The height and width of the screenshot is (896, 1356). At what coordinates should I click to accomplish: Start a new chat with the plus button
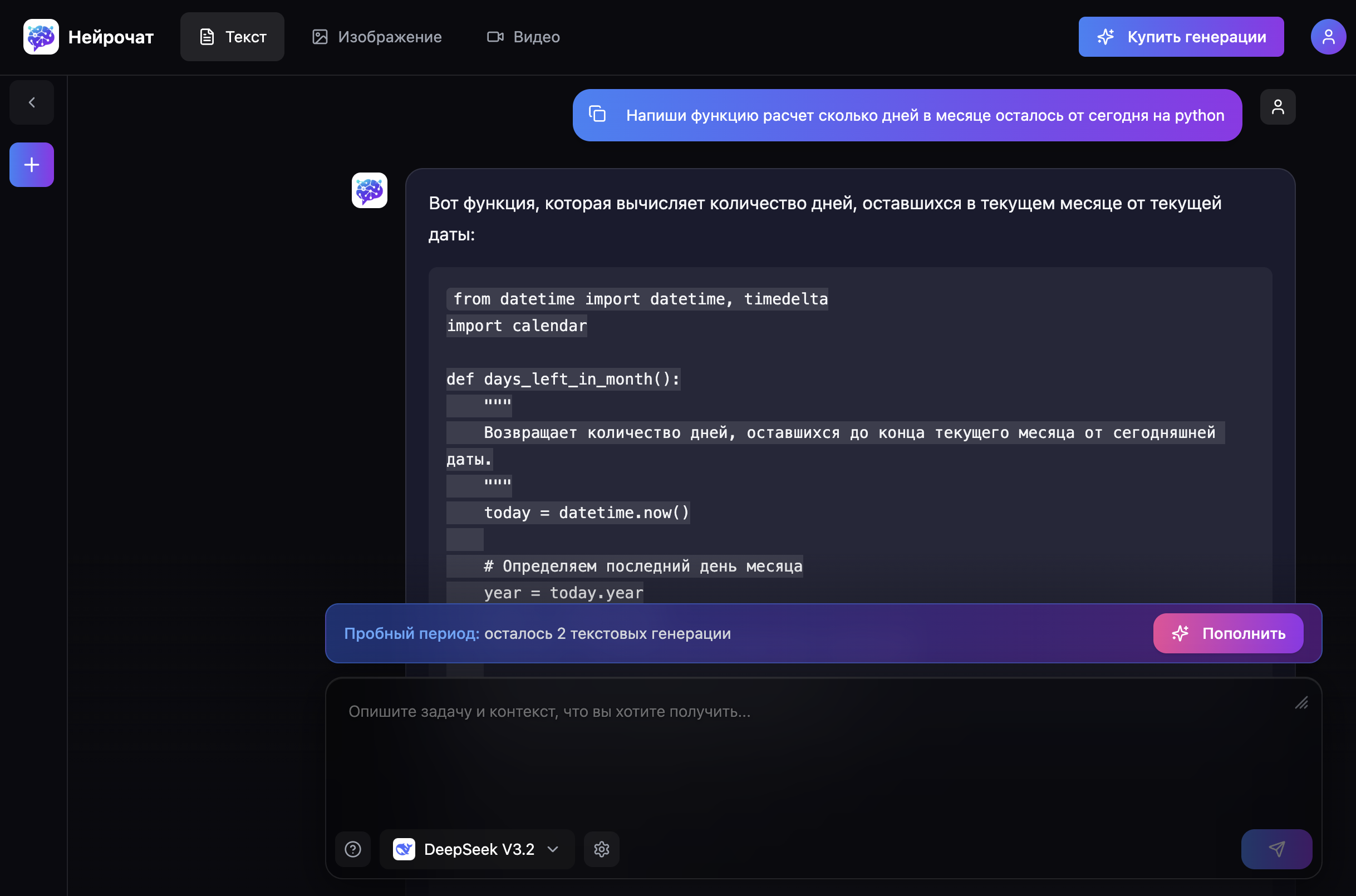(x=31, y=165)
